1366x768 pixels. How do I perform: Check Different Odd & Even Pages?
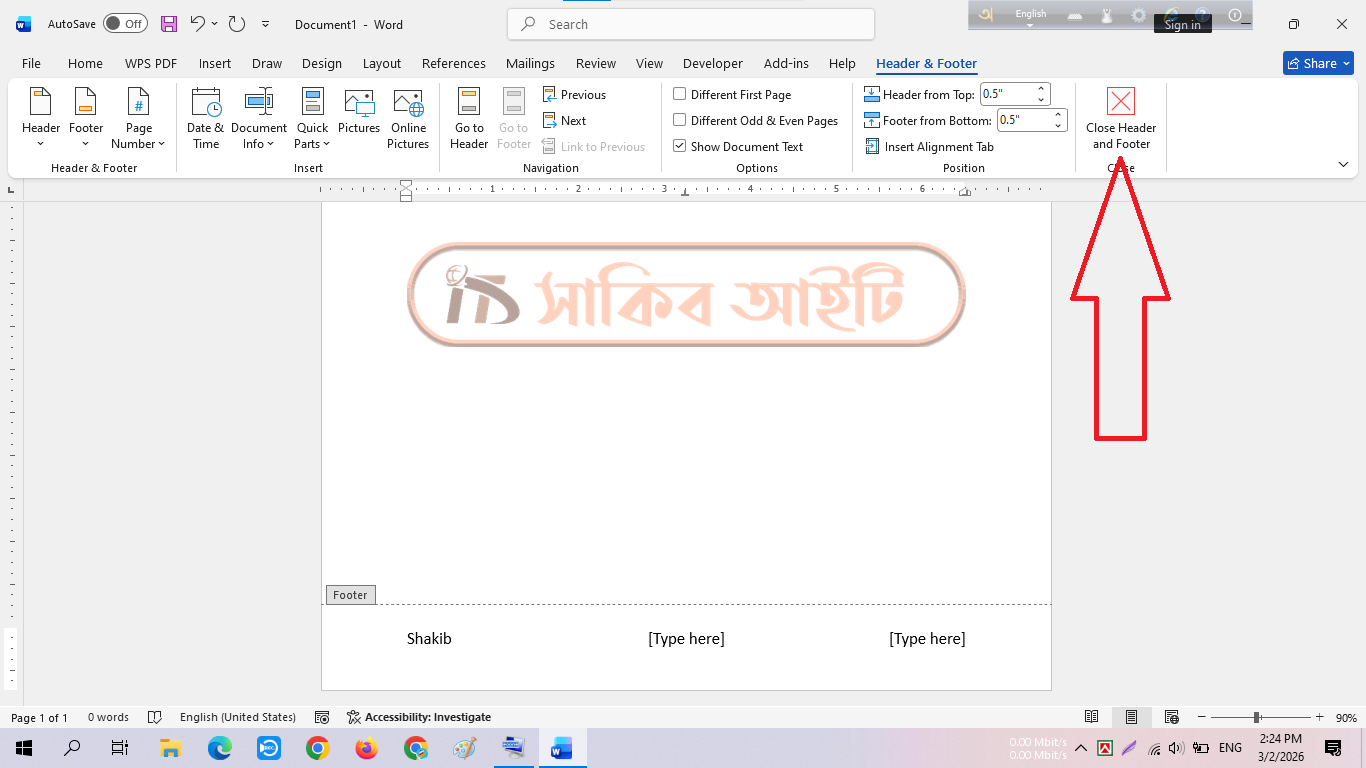point(680,121)
